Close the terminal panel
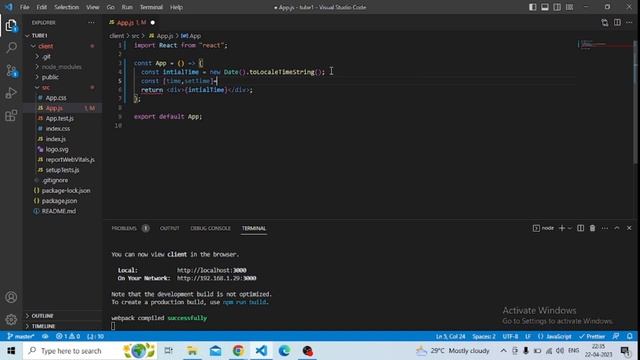Image resolution: width=640 pixels, height=360 pixels. tap(629, 228)
